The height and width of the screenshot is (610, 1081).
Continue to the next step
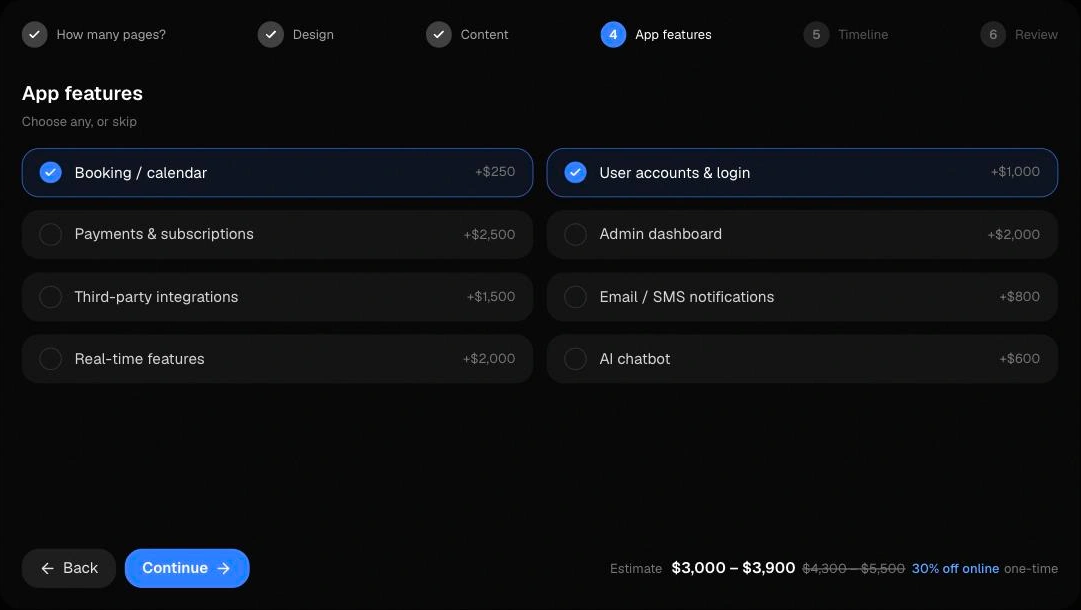(187, 568)
